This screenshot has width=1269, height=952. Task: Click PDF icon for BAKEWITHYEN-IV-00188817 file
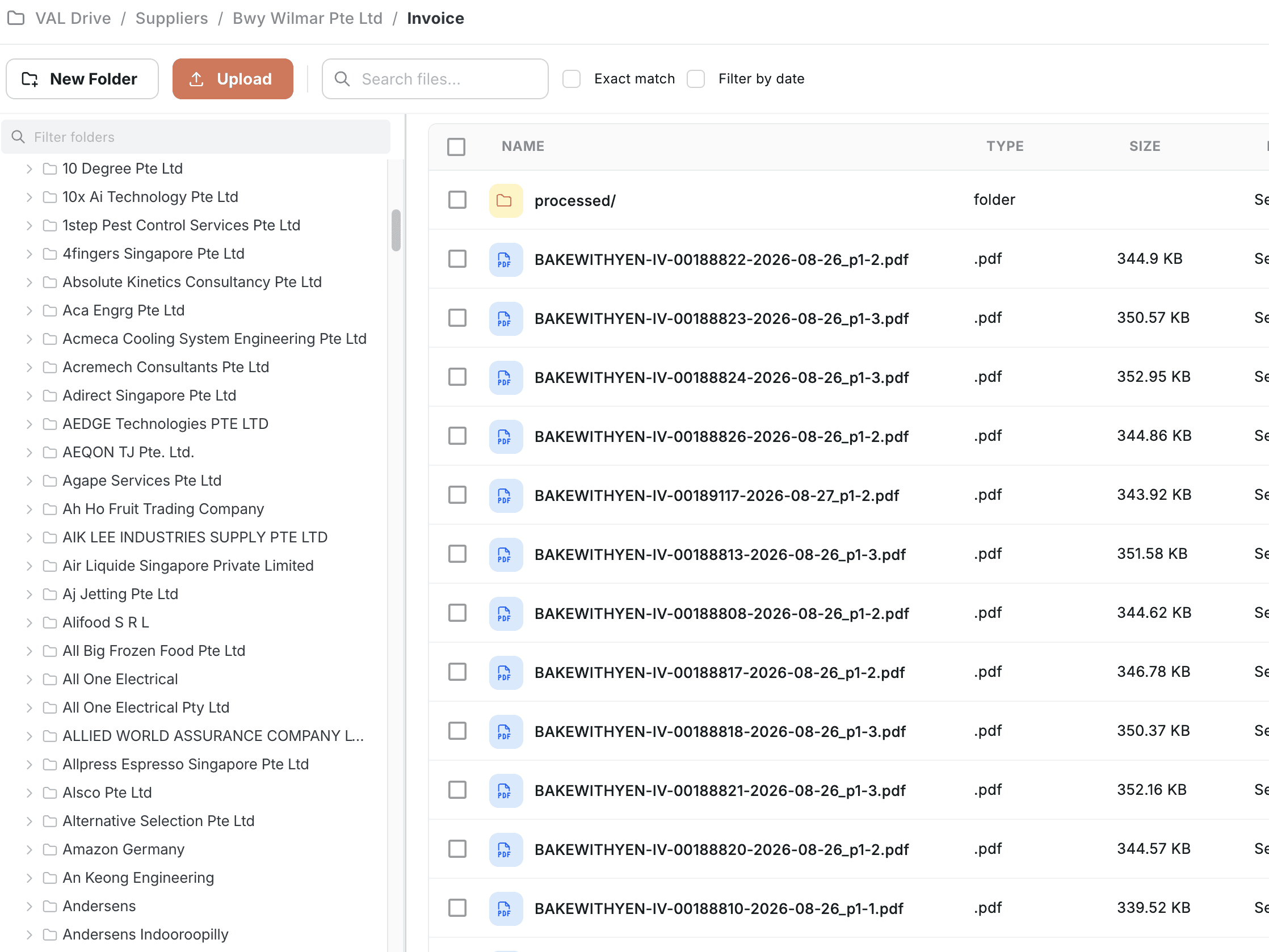[506, 672]
